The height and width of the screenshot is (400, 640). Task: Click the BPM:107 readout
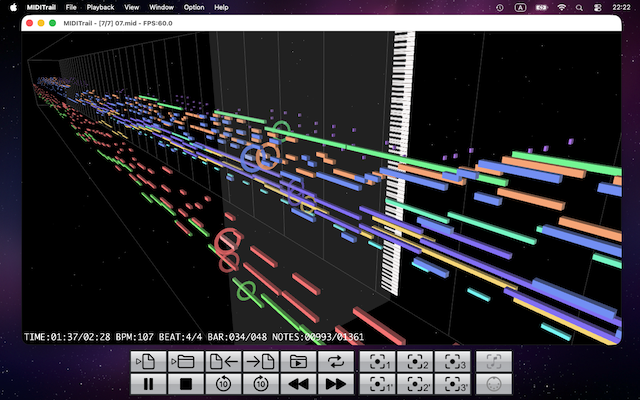[x=135, y=337]
